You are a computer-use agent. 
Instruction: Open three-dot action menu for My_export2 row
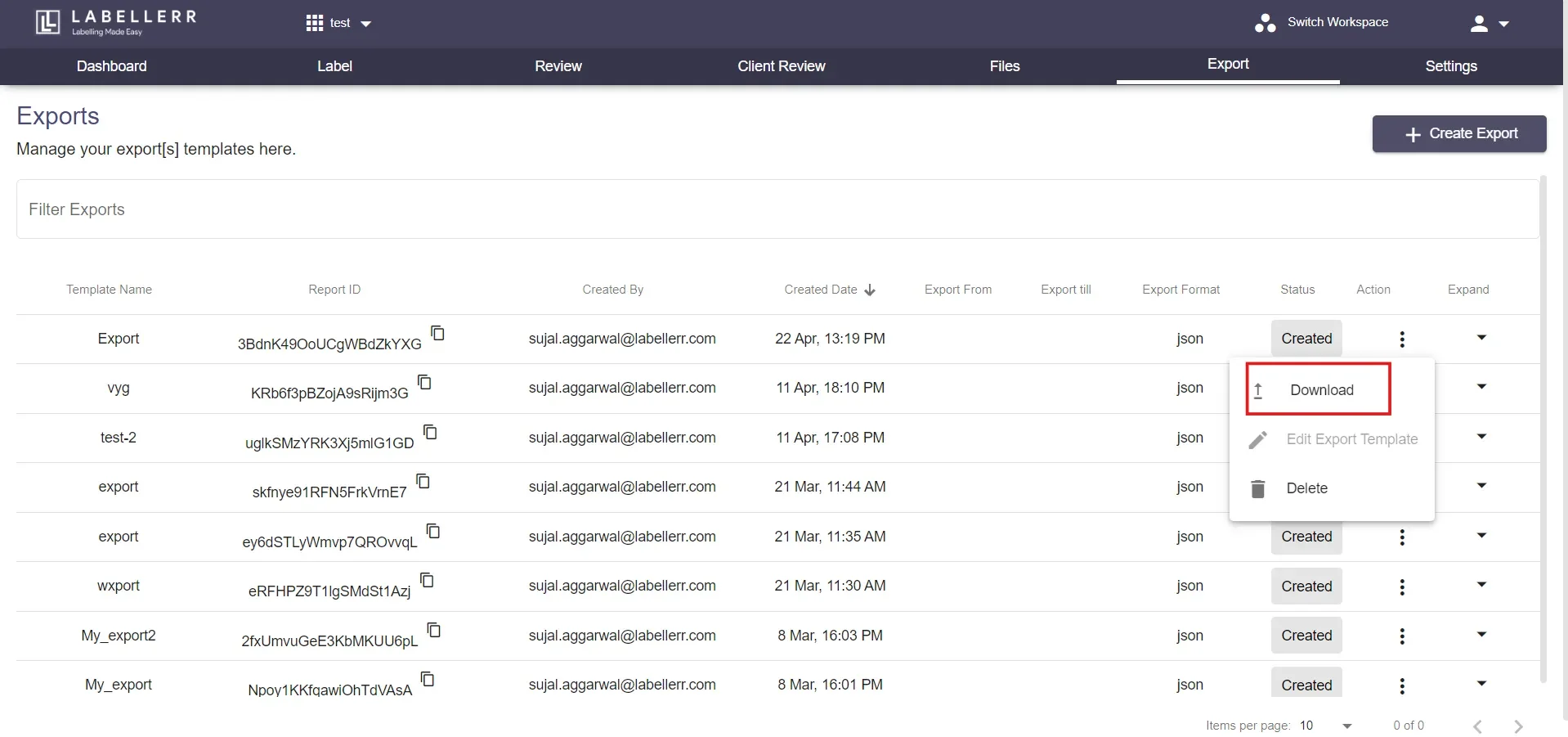click(1402, 636)
